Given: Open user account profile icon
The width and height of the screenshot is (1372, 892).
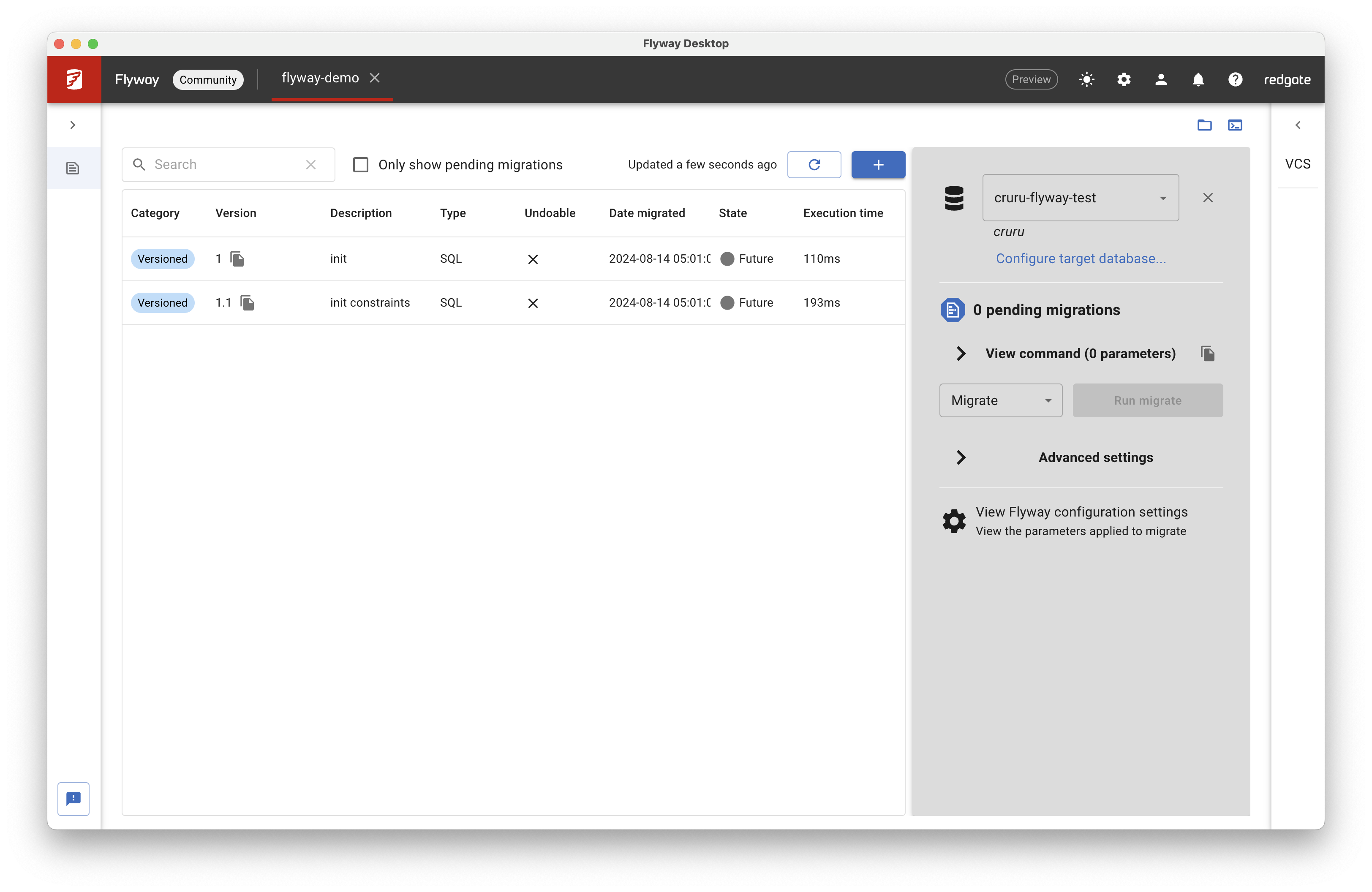Looking at the screenshot, I should pyautogui.click(x=1160, y=79).
